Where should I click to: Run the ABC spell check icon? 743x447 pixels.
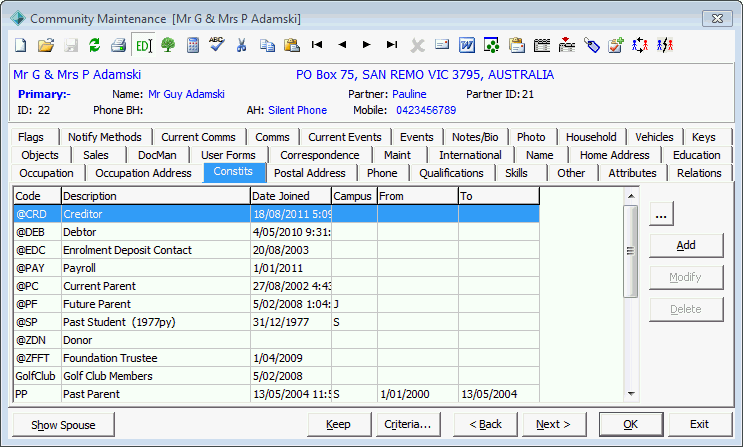217,44
